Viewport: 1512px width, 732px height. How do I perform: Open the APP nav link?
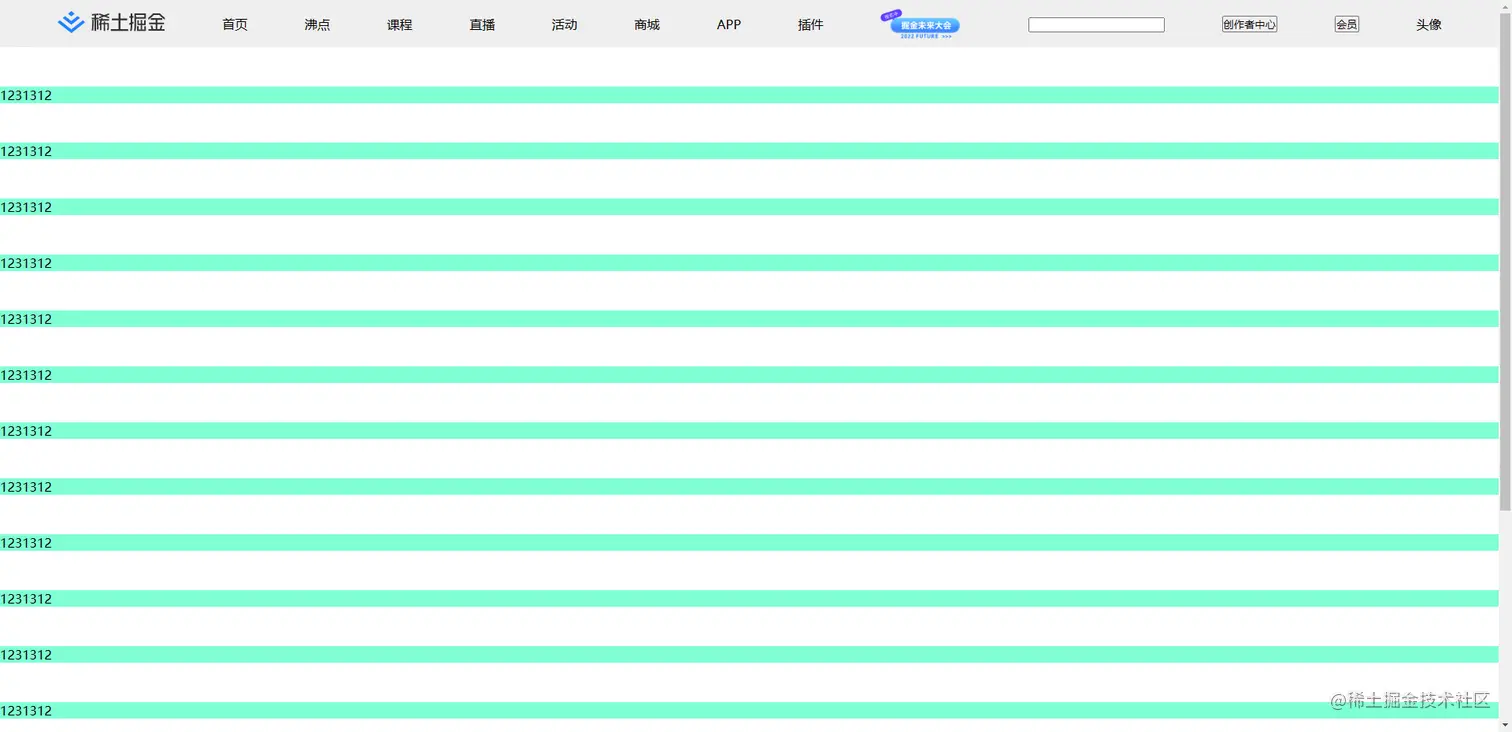coord(729,25)
